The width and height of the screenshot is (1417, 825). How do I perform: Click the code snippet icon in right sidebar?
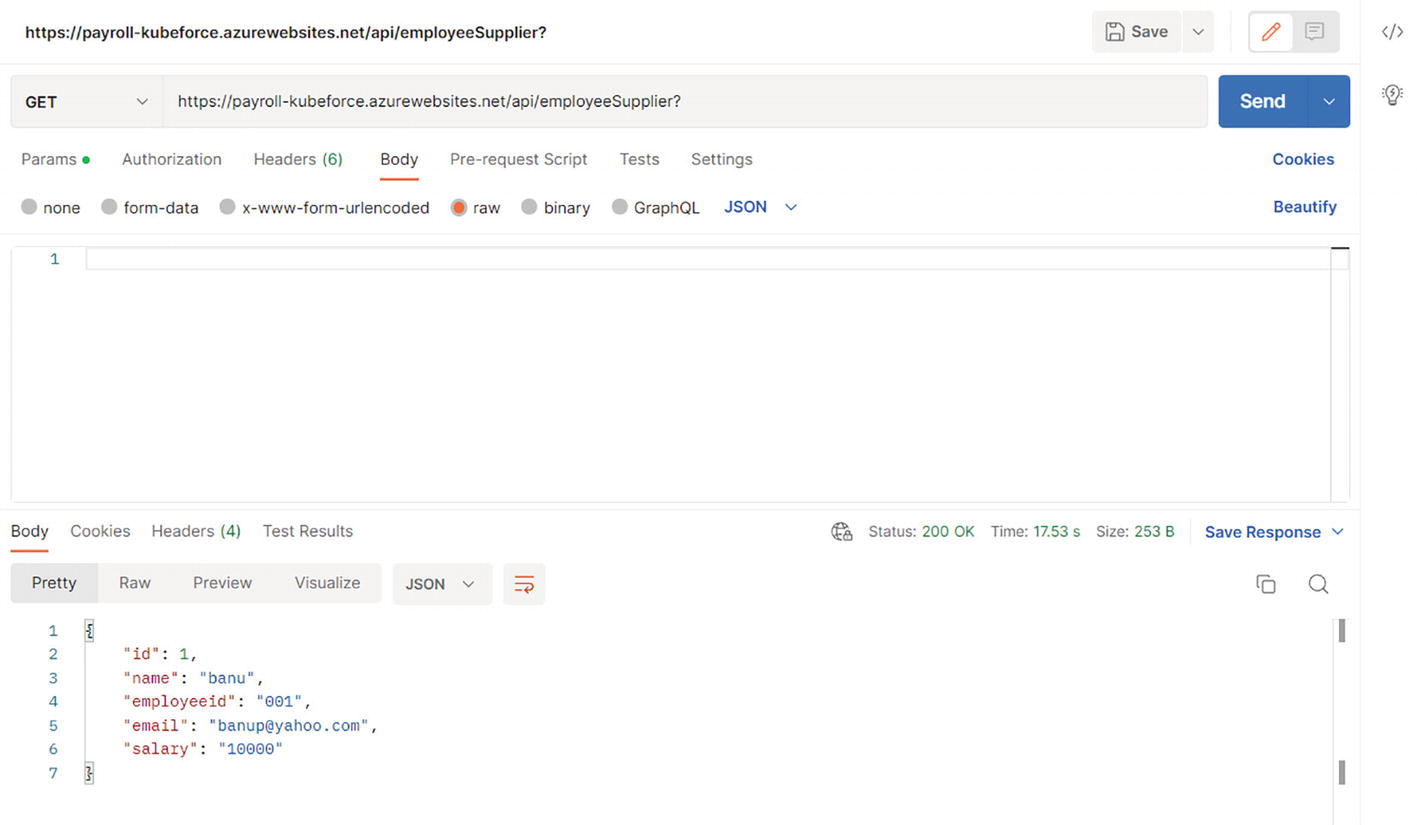pos(1392,32)
